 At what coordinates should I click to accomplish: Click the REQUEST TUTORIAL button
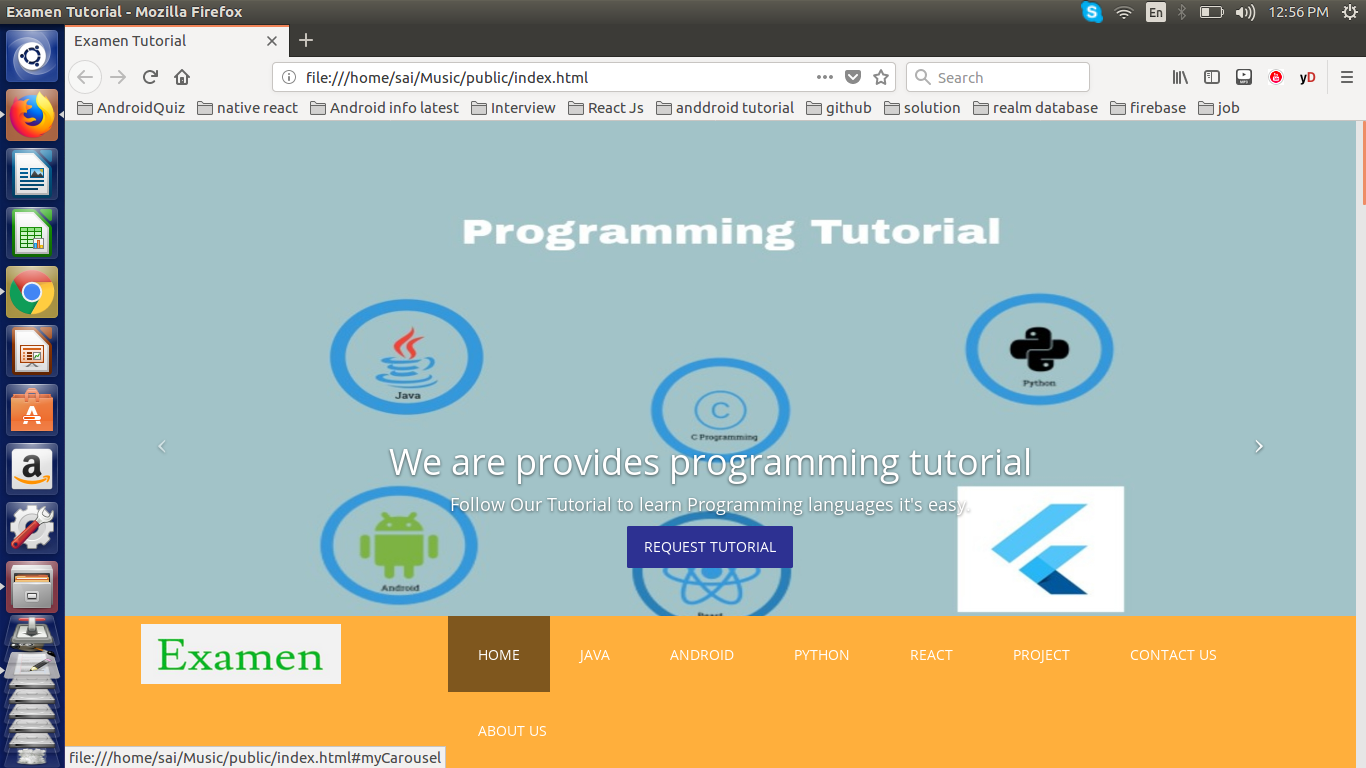point(710,547)
